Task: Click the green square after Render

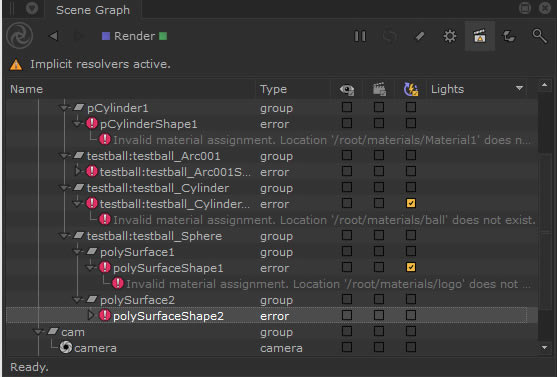Action: tap(163, 36)
